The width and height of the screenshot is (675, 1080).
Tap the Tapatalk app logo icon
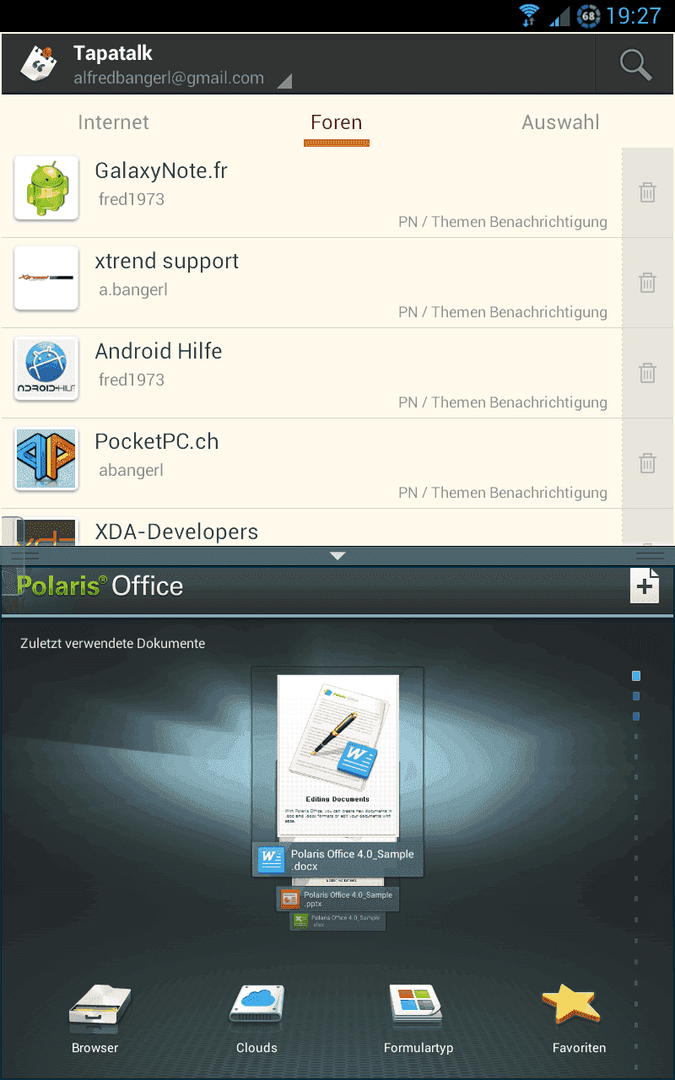39,63
